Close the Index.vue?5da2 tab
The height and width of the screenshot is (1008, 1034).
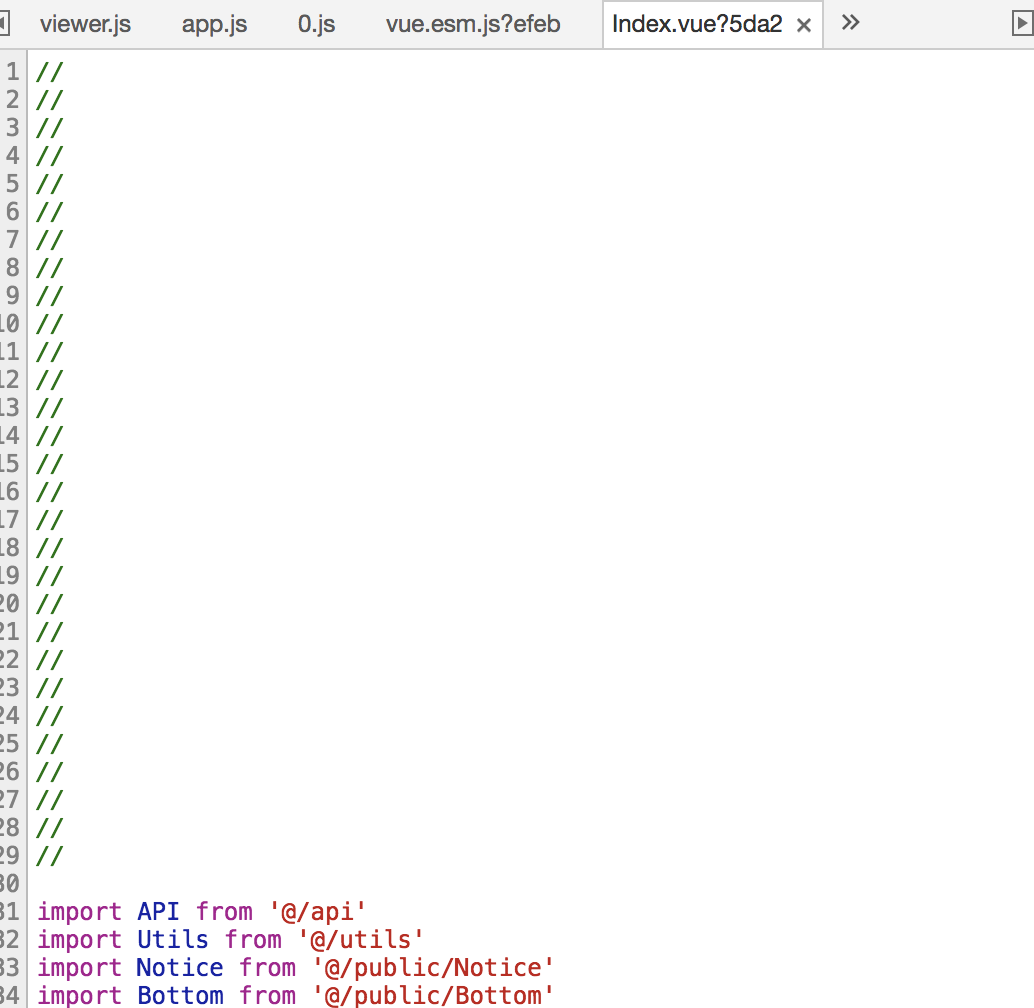click(x=804, y=26)
